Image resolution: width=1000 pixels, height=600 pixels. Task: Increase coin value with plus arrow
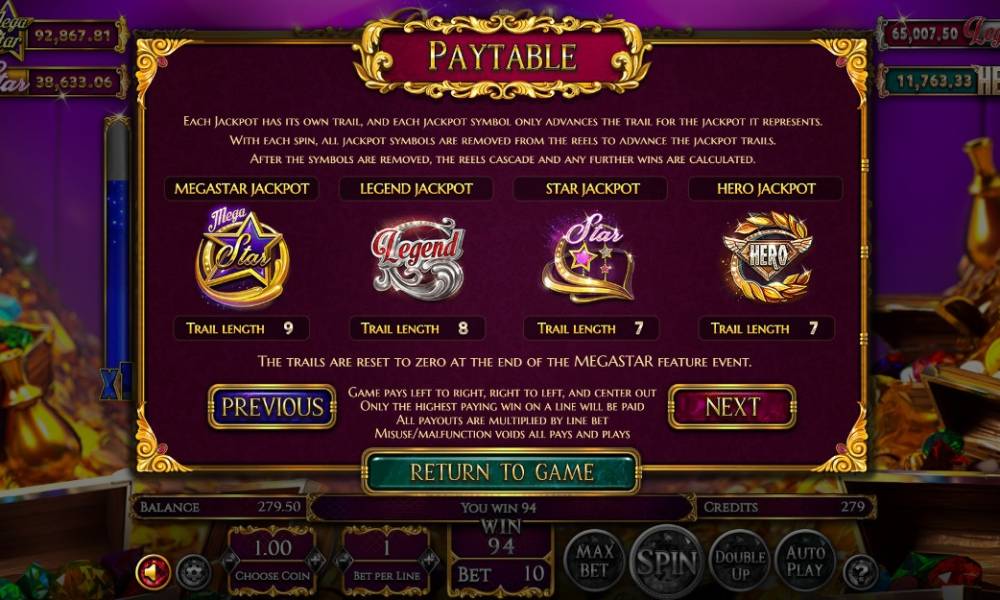click(316, 561)
